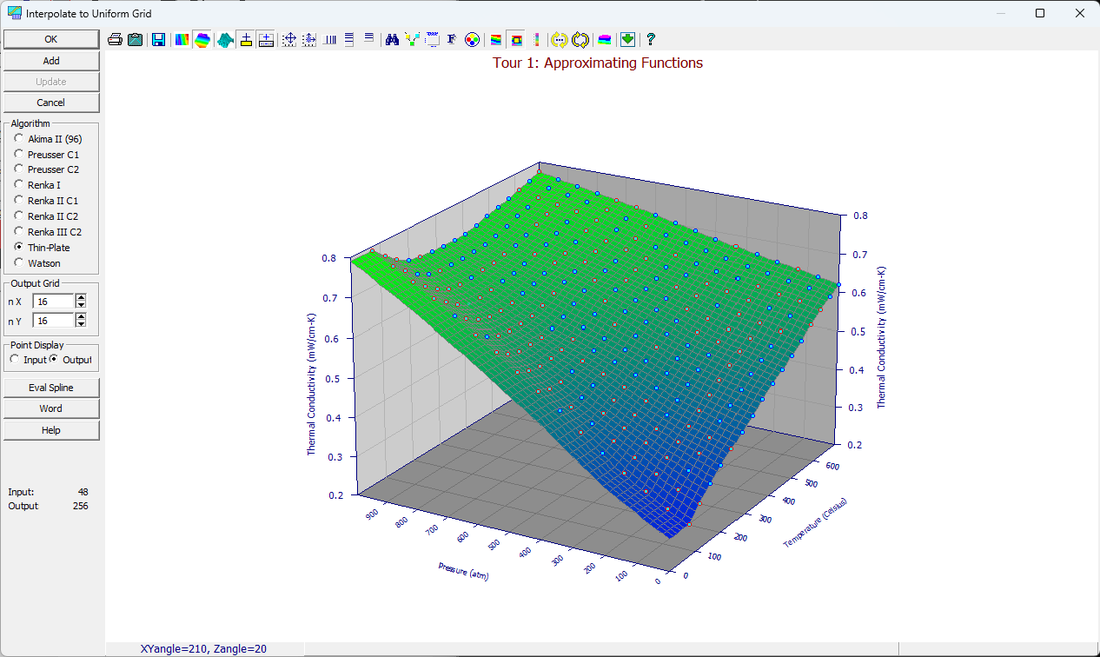Click the Eval Spline button
Viewport: 1100px width, 657px height.
point(51,388)
